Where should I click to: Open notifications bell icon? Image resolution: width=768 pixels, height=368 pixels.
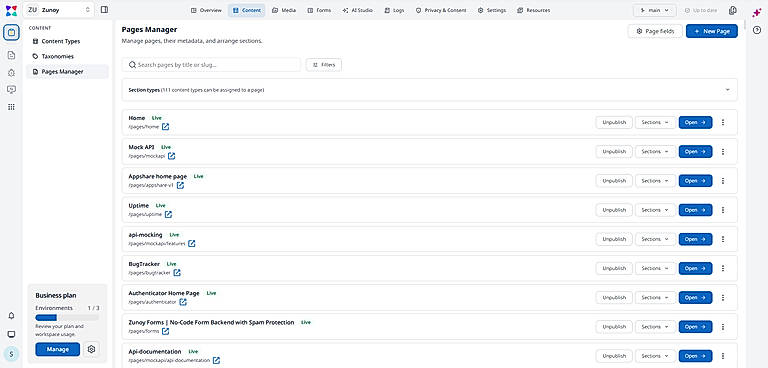click(11, 316)
